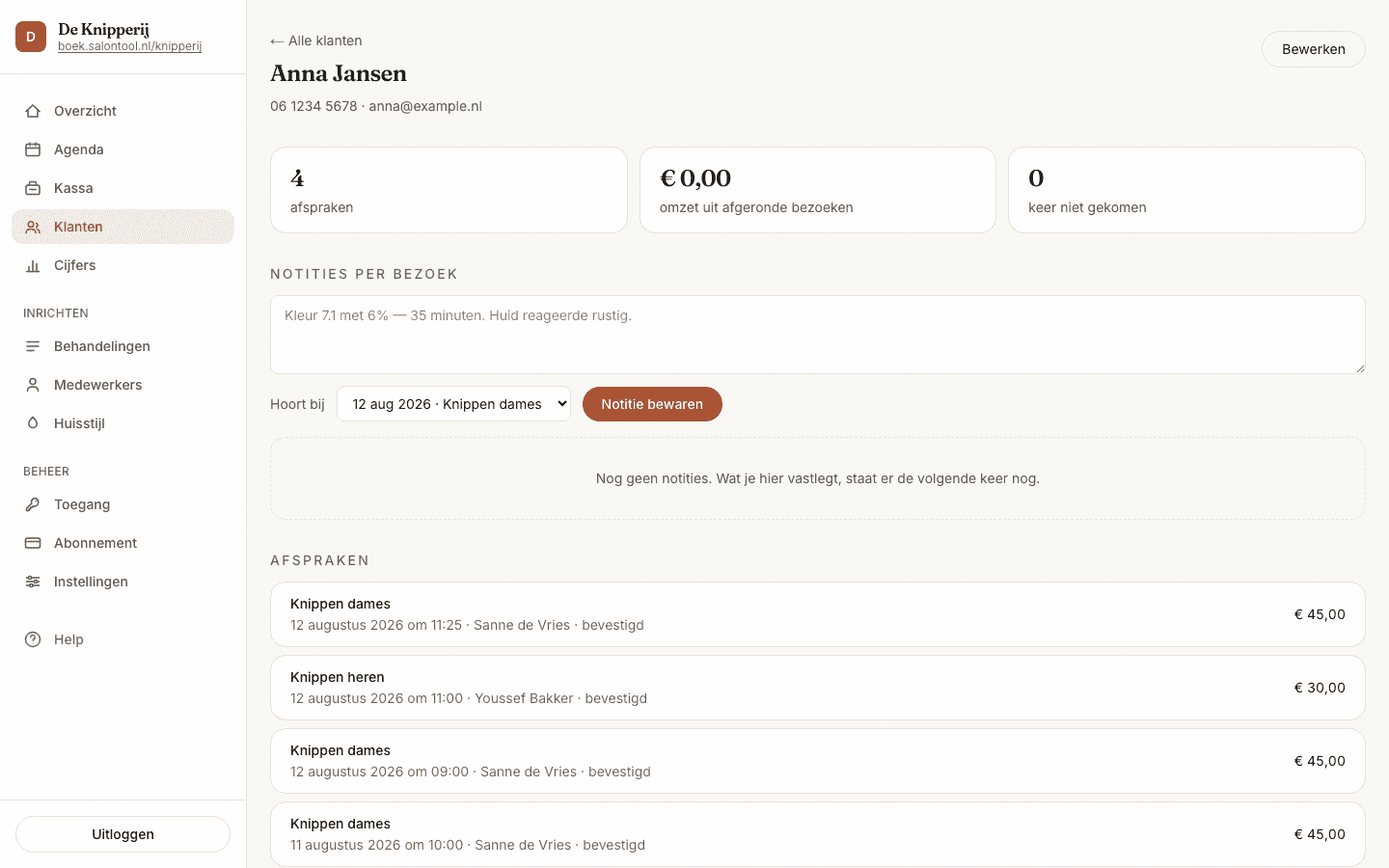Open Huisstijl page

pyautogui.click(x=123, y=423)
